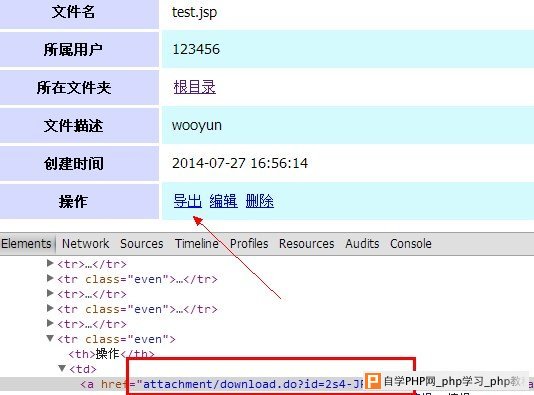Screen dimensions: 534x395
Task: Open the Console tab
Action: tap(411, 244)
